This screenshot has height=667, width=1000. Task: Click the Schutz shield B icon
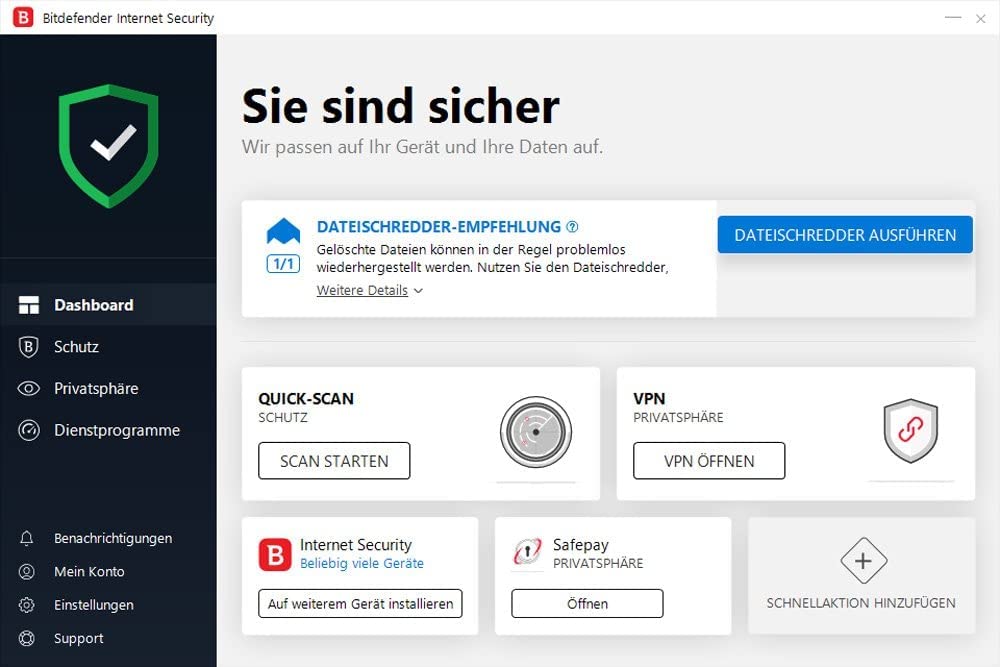pyautogui.click(x=29, y=347)
